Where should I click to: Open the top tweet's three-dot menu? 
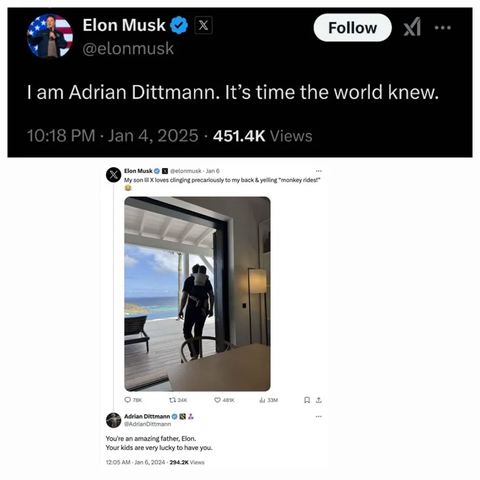[443, 28]
